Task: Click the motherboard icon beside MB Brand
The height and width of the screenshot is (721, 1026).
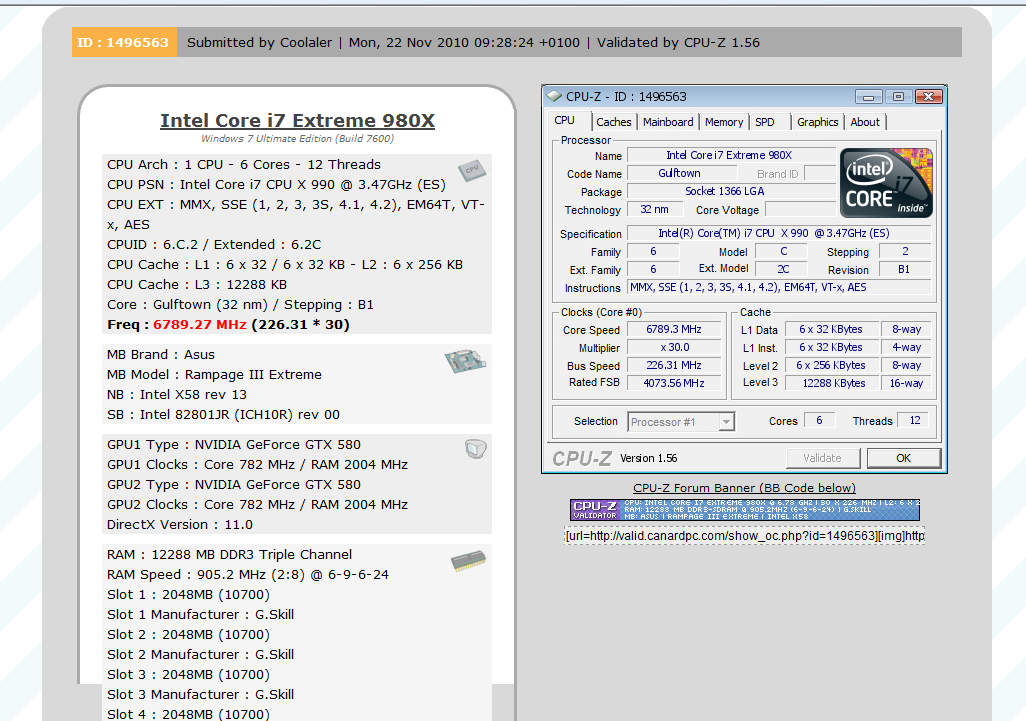Action: (x=465, y=360)
